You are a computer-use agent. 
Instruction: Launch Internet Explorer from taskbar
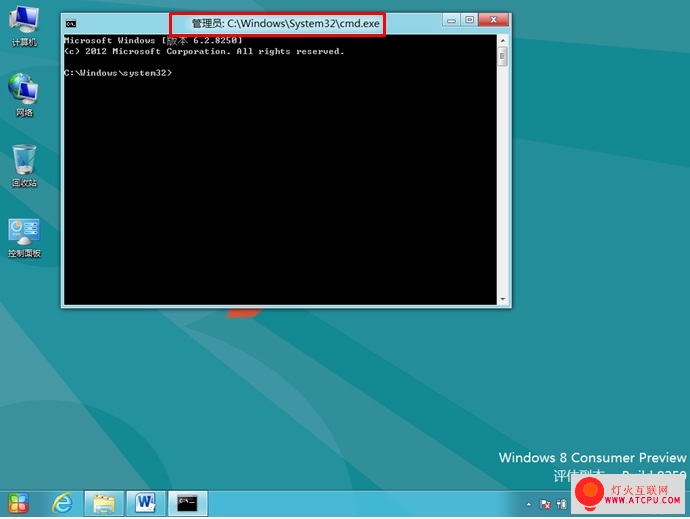click(62, 503)
